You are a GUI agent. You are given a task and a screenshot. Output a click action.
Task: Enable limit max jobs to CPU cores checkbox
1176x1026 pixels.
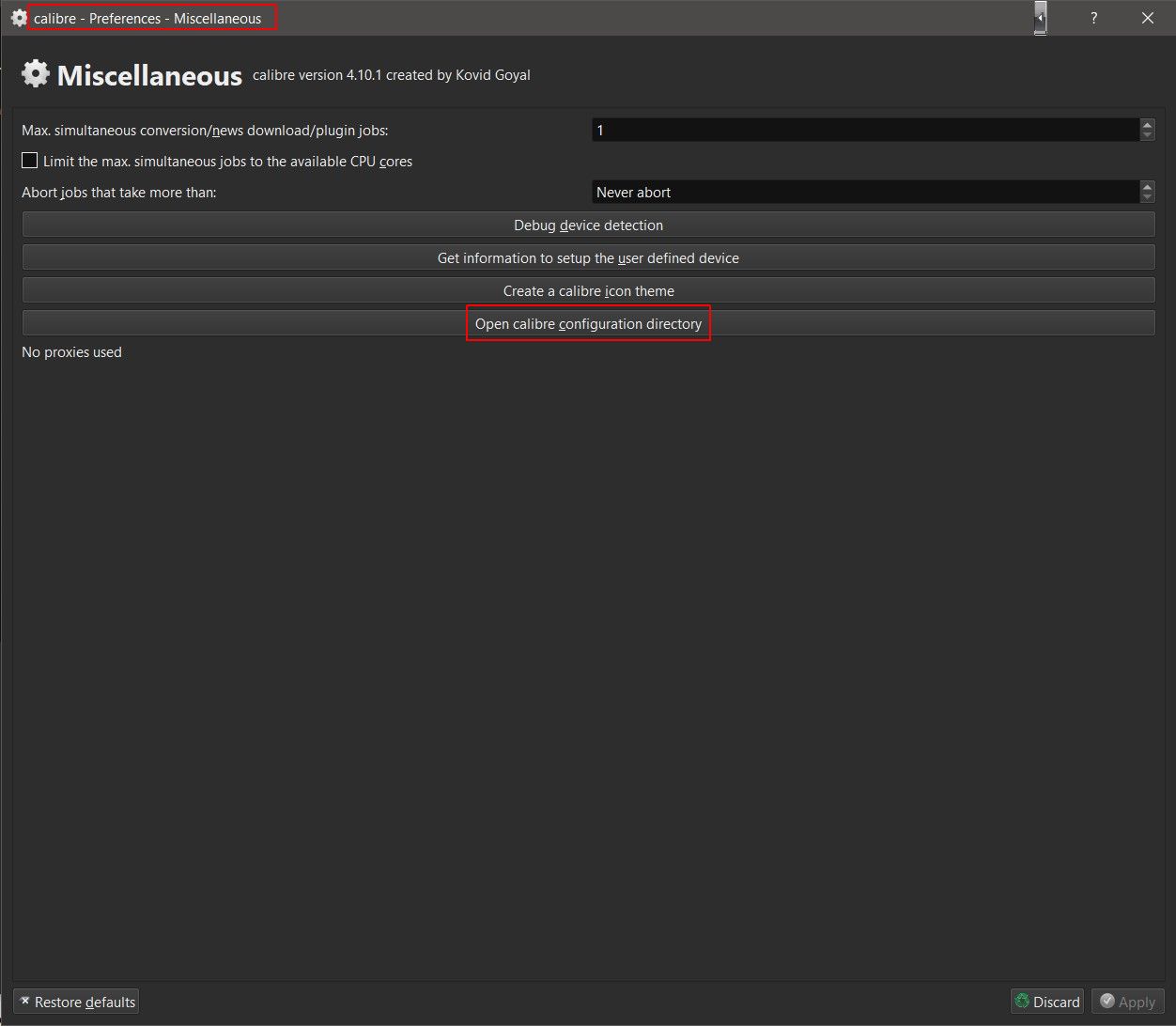click(30, 161)
